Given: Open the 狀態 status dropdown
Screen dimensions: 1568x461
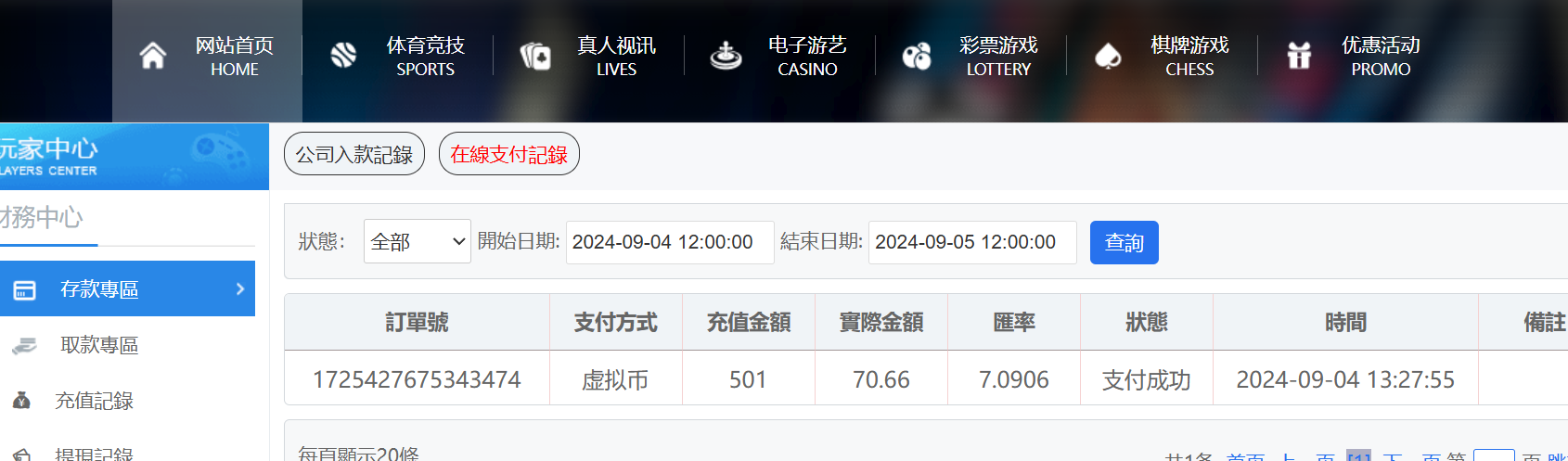Looking at the screenshot, I should click(x=418, y=241).
